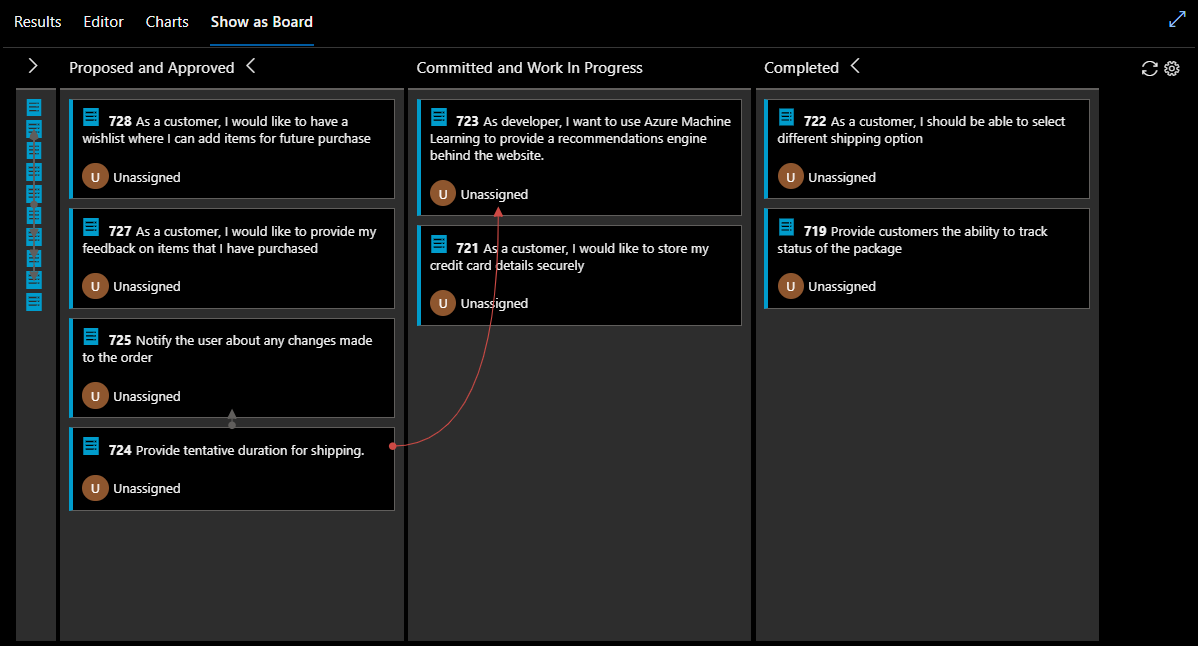Select card 727 about customer feedback
The height and width of the screenshot is (646, 1198).
pyautogui.click(x=232, y=240)
